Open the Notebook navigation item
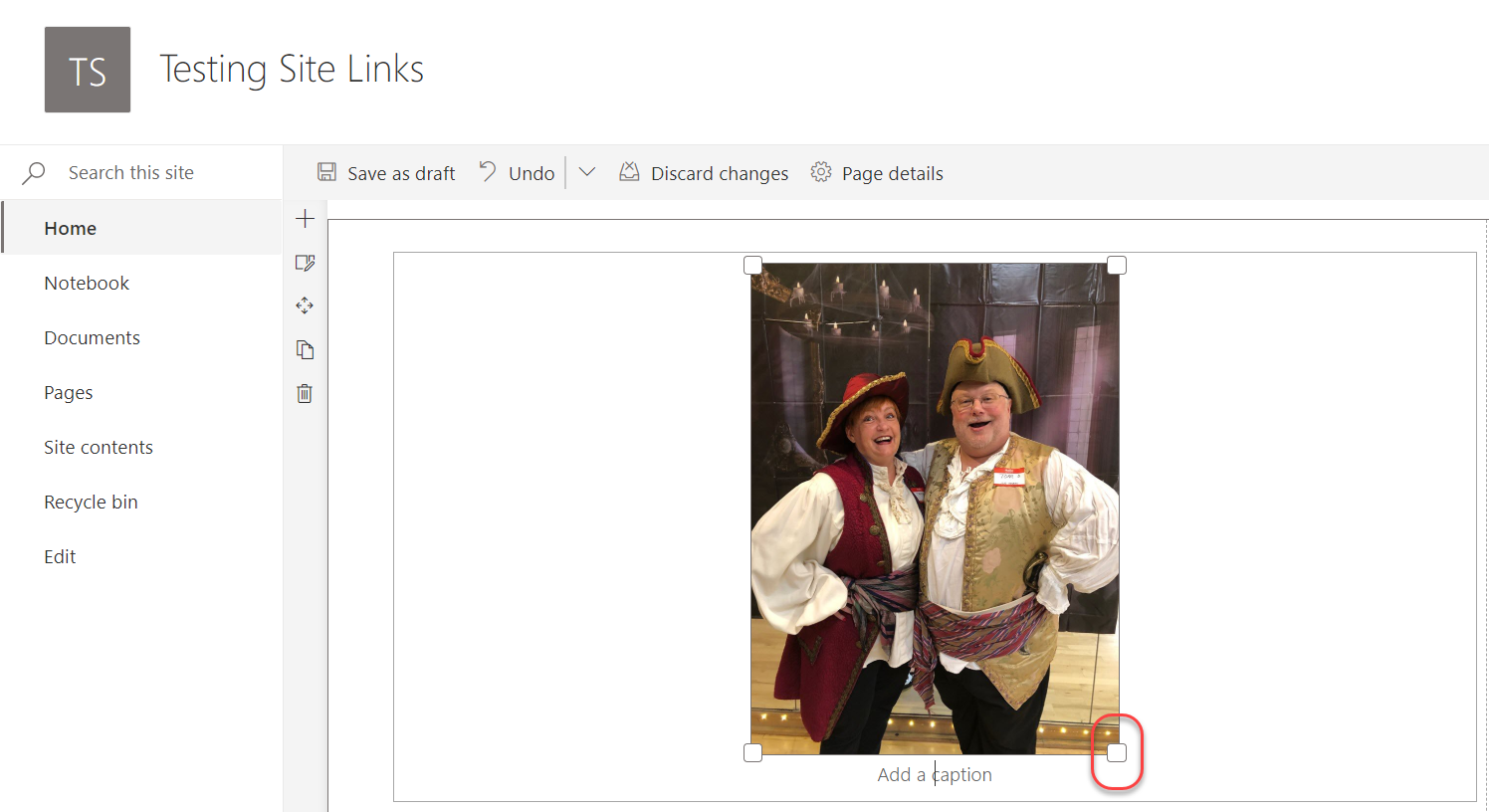This screenshot has height=812, width=1489. (x=86, y=283)
